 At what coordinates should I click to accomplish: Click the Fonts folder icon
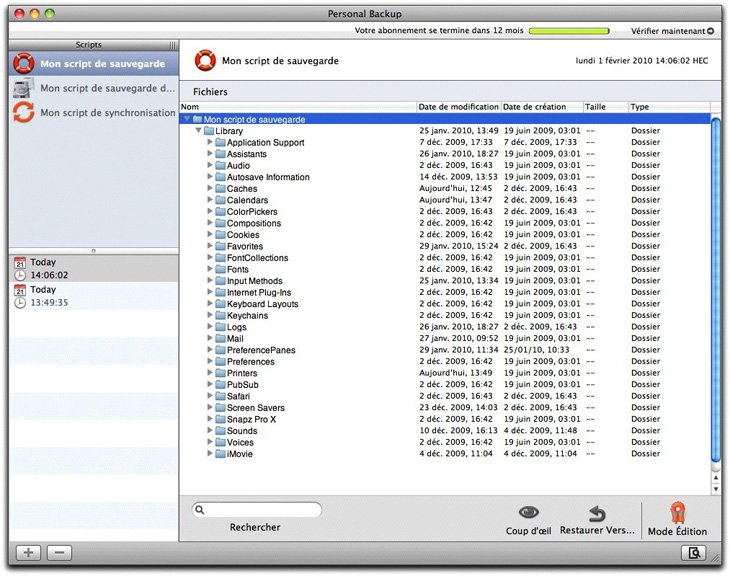coord(221,269)
